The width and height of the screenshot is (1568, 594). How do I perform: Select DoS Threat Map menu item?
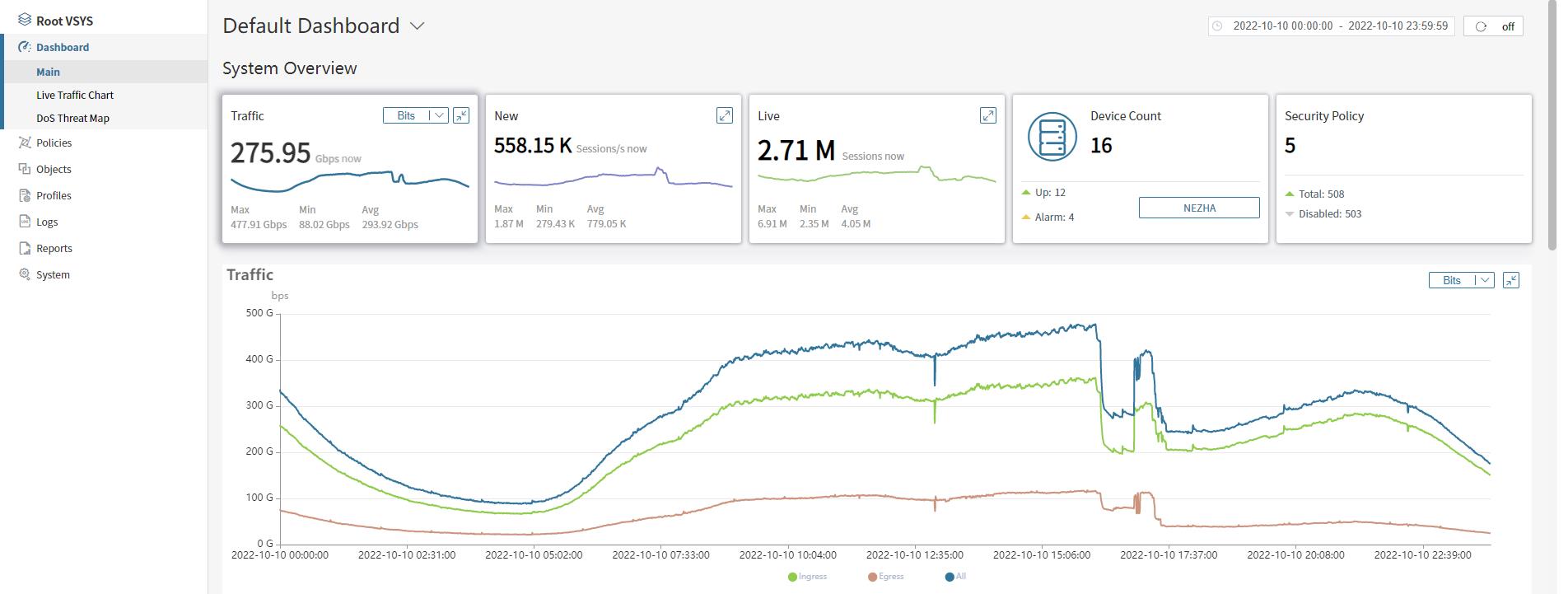pos(72,118)
